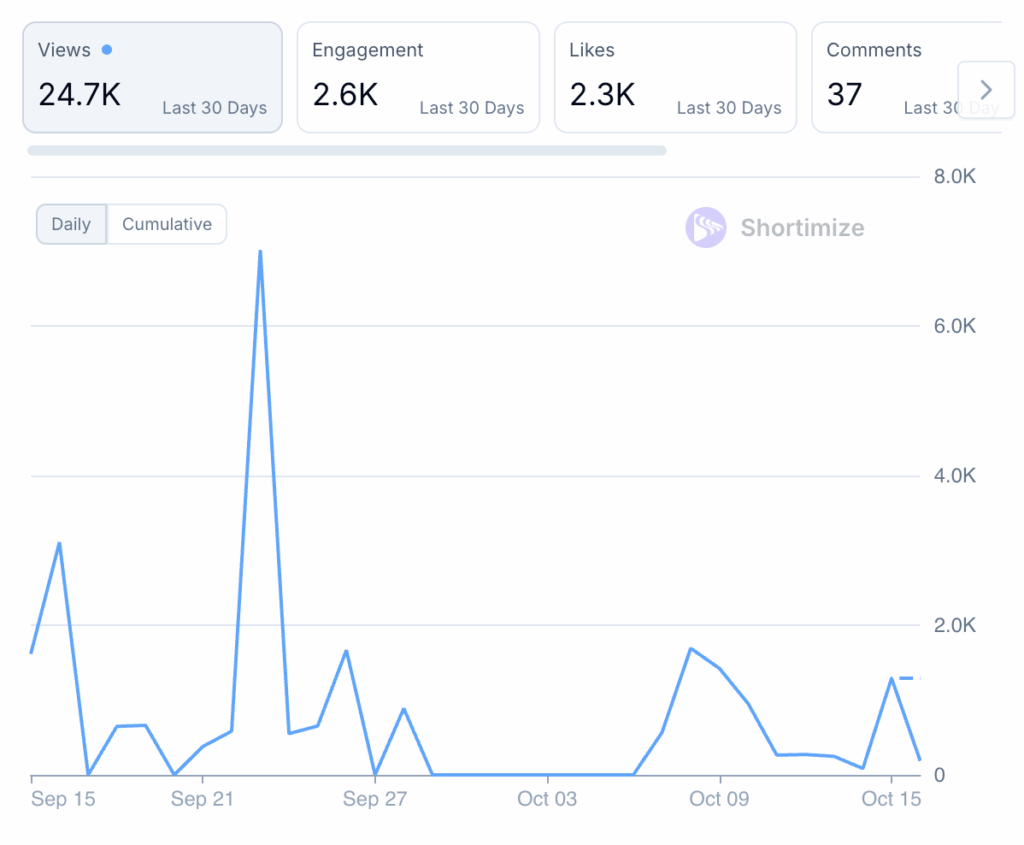Click the Oct 09 date label
1024x845 pixels.
(719, 798)
